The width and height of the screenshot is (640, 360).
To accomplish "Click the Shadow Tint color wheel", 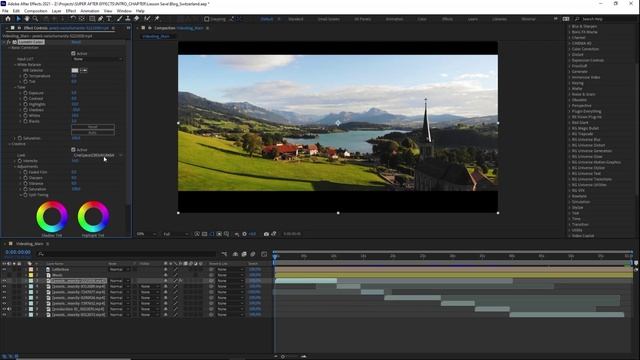I will pyautogui.click(x=52, y=217).
